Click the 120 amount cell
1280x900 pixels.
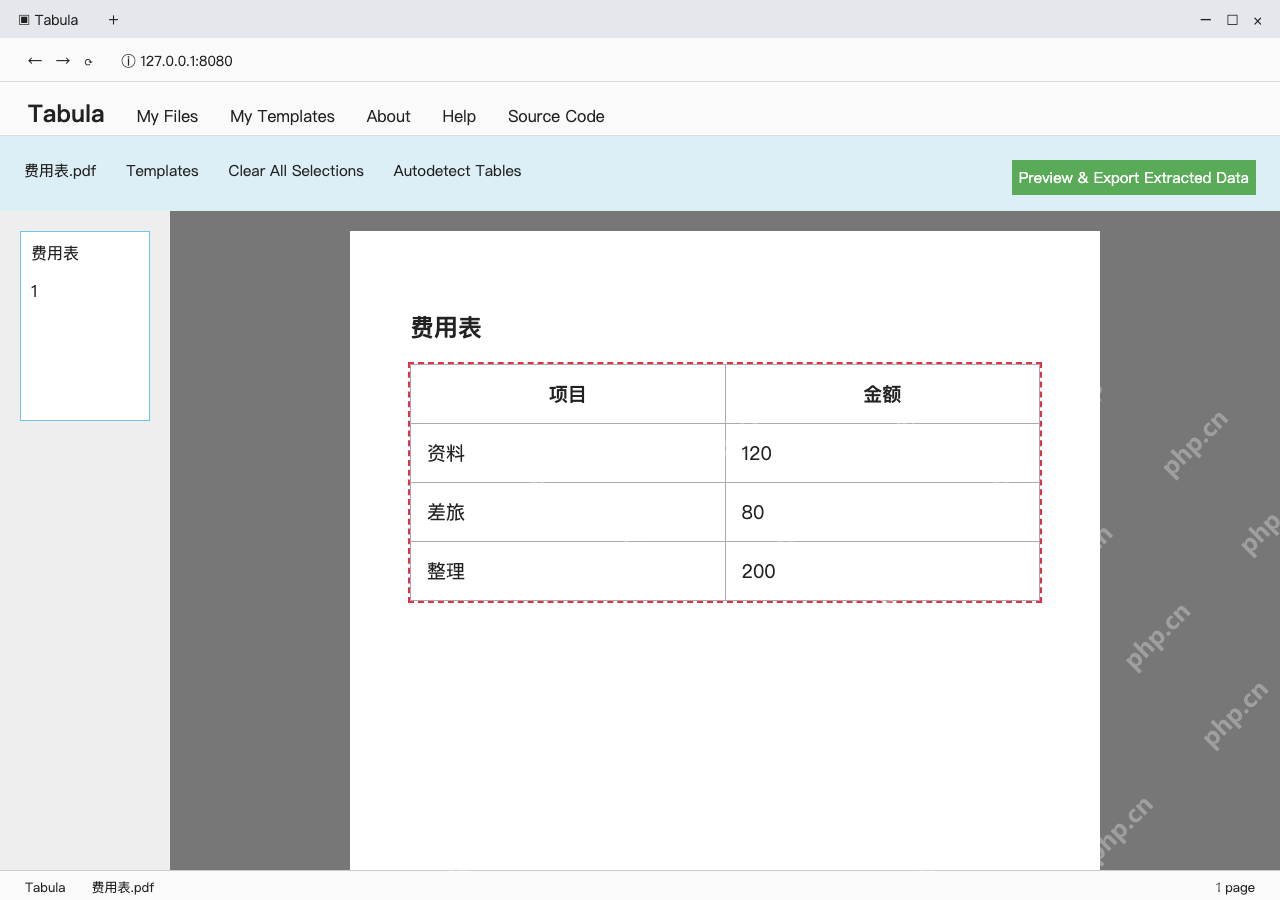[x=883, y=453]
